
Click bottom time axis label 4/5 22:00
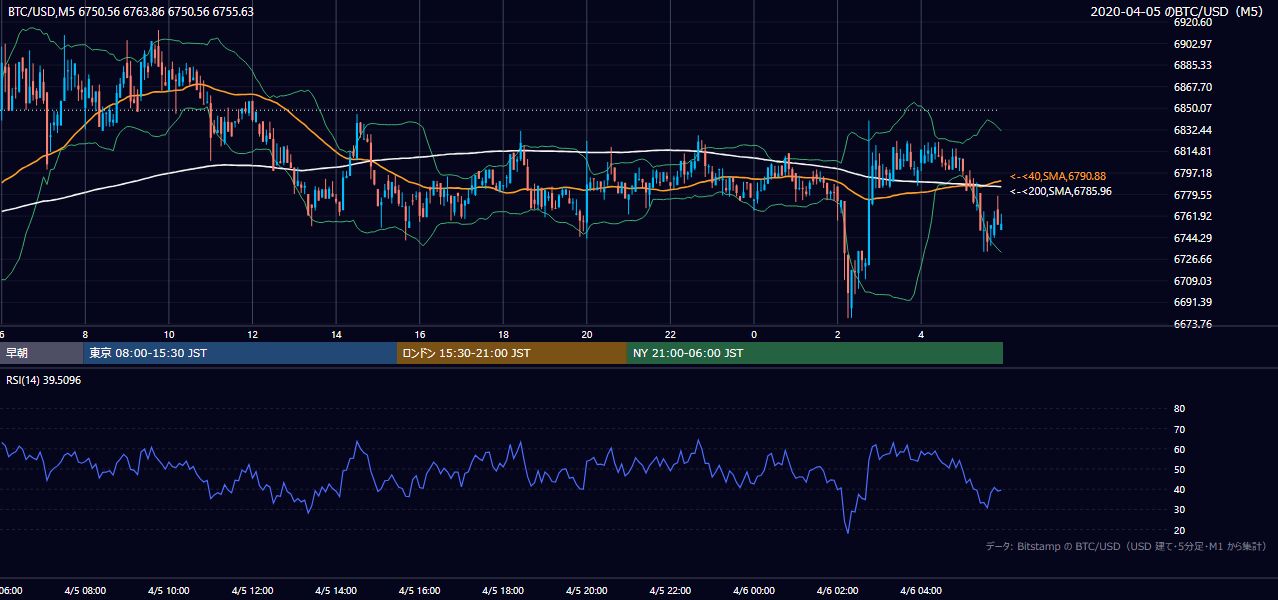click(x=670, y=591)
